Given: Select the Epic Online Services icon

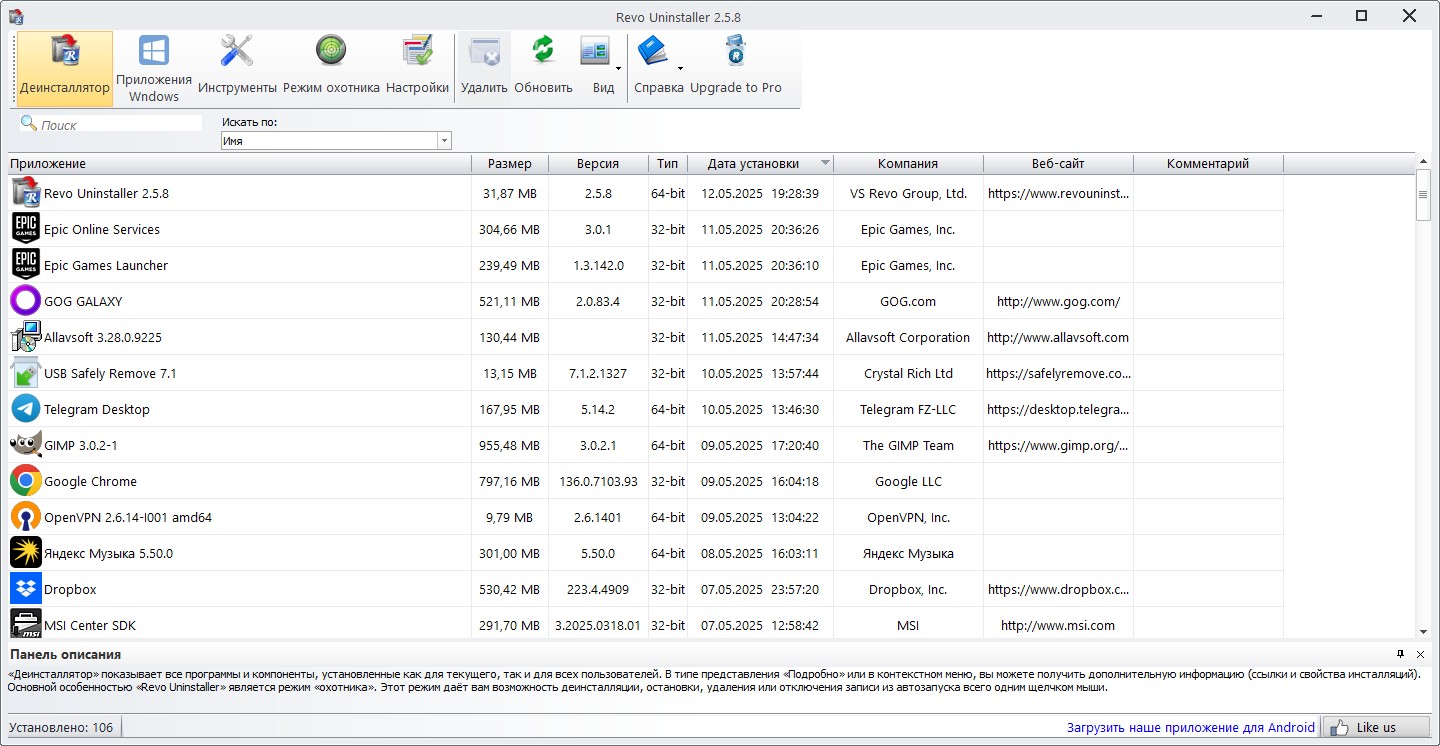Looking at the screenshot, I should 26,229.
